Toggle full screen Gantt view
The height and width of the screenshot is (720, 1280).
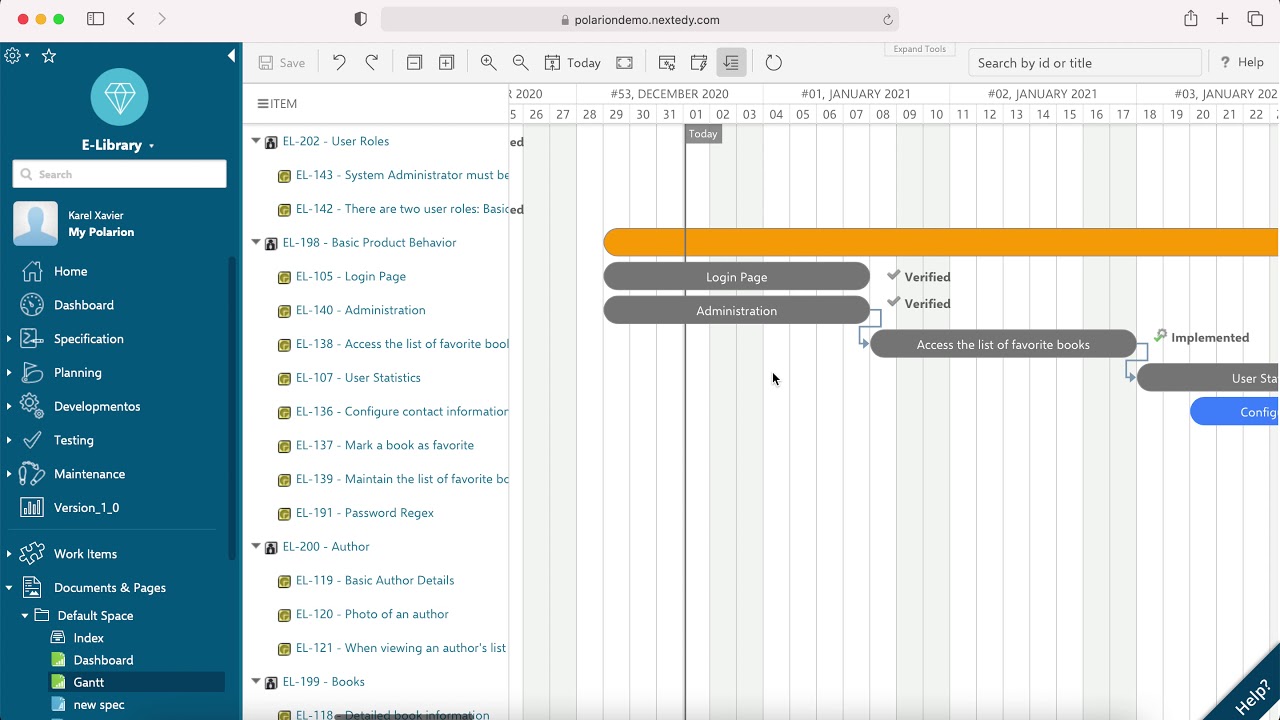[624, 63]
